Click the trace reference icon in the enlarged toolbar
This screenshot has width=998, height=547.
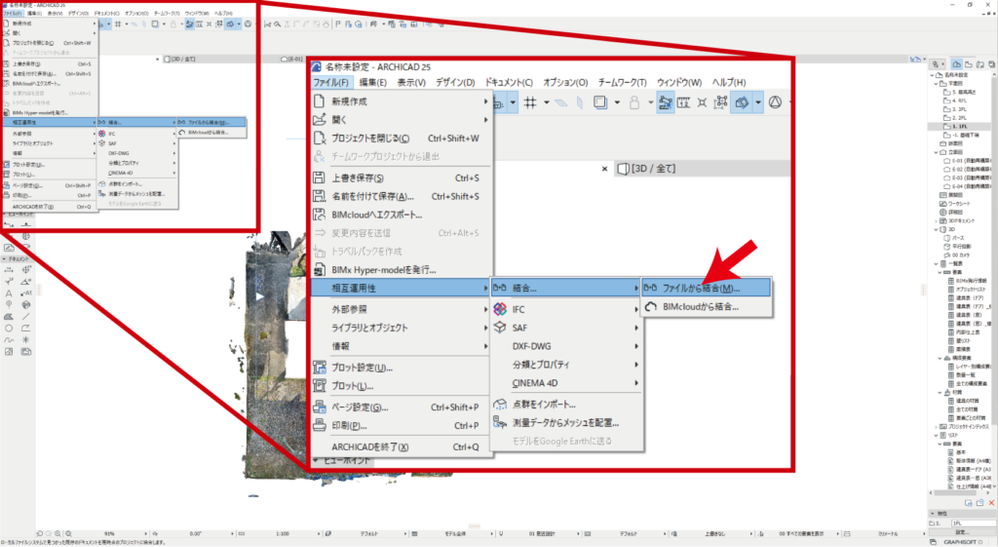[x=600, y=102]
